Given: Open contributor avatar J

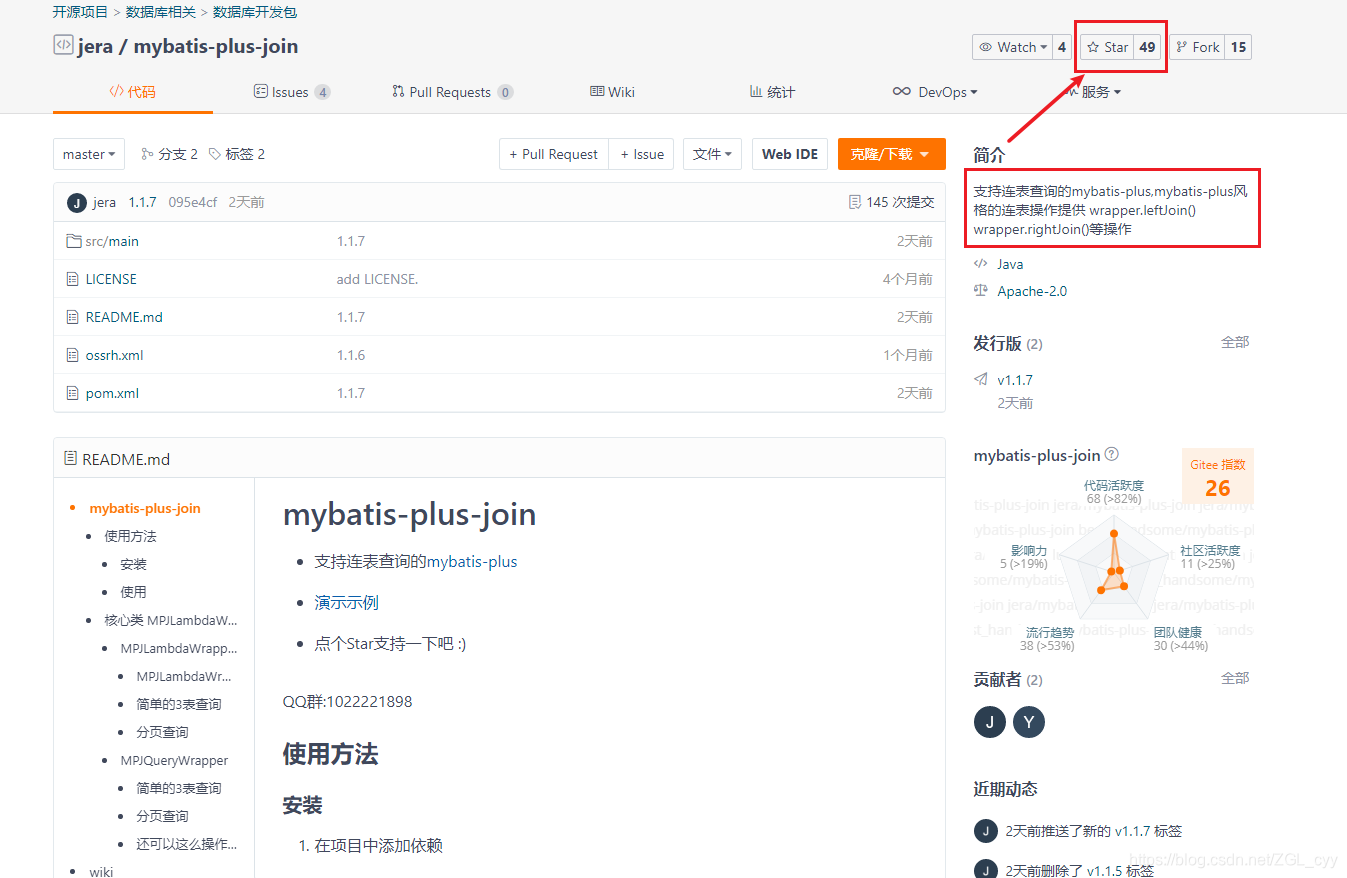Looking at the screenshot, I should (990, 722).
